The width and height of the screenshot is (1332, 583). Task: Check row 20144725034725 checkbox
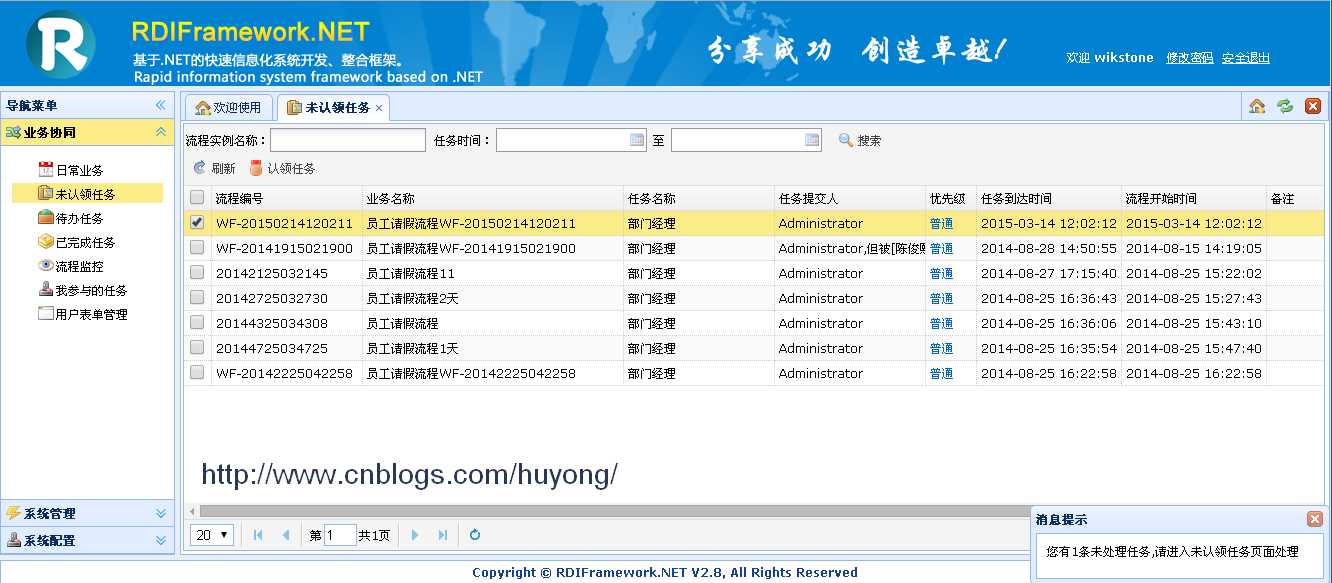pyautogui.click(x=197, y=348)
